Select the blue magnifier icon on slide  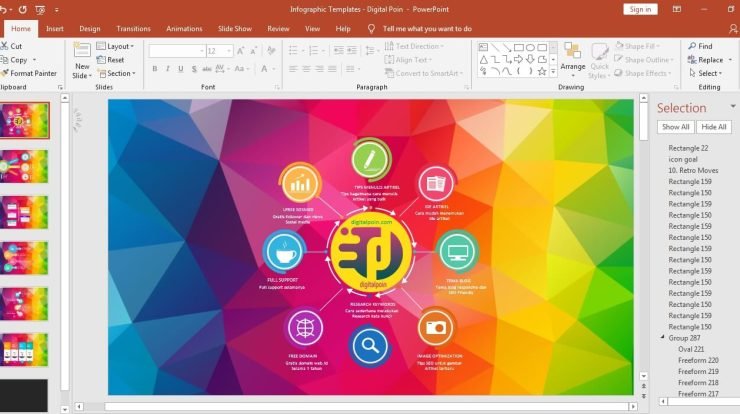(x=370, y=346)
